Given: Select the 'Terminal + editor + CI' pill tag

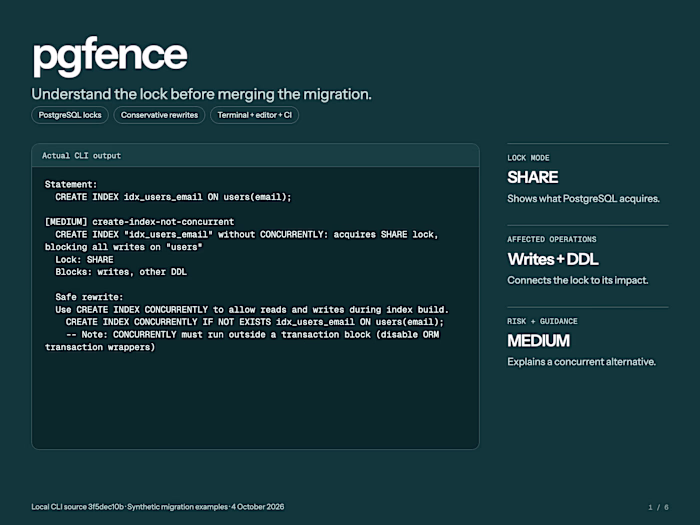Looking at the screenshot, I should (254, 115).
